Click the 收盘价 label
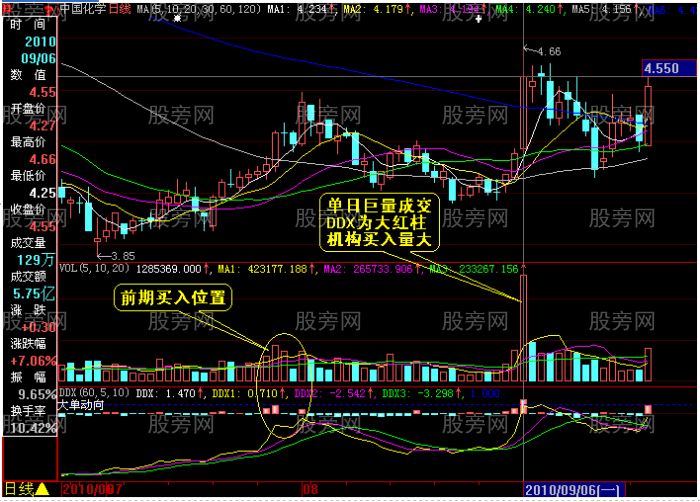 pos(28,209)
